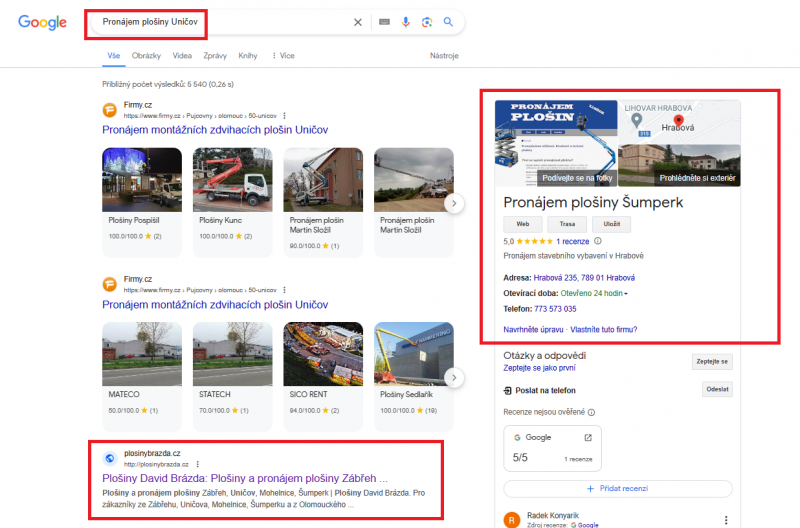Open Google Lens image search icon

427,22
